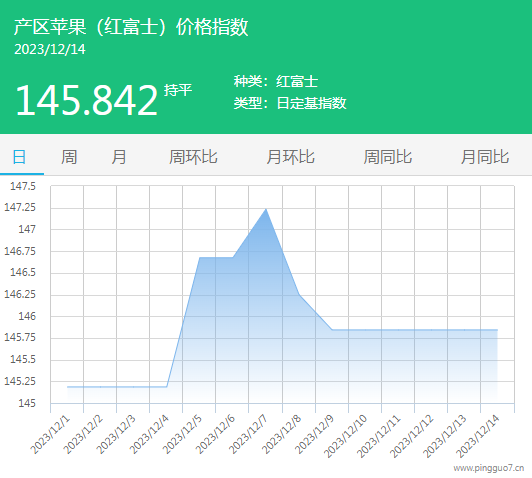Click the 2023/12/5 data point on chart

click(200, 257)
